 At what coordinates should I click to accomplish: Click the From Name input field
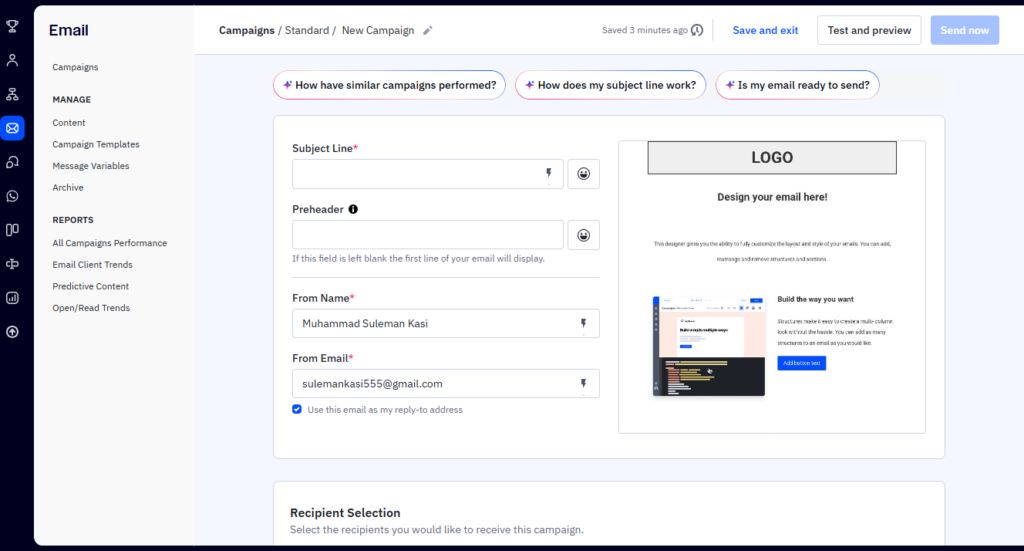[x=446, y=323]
